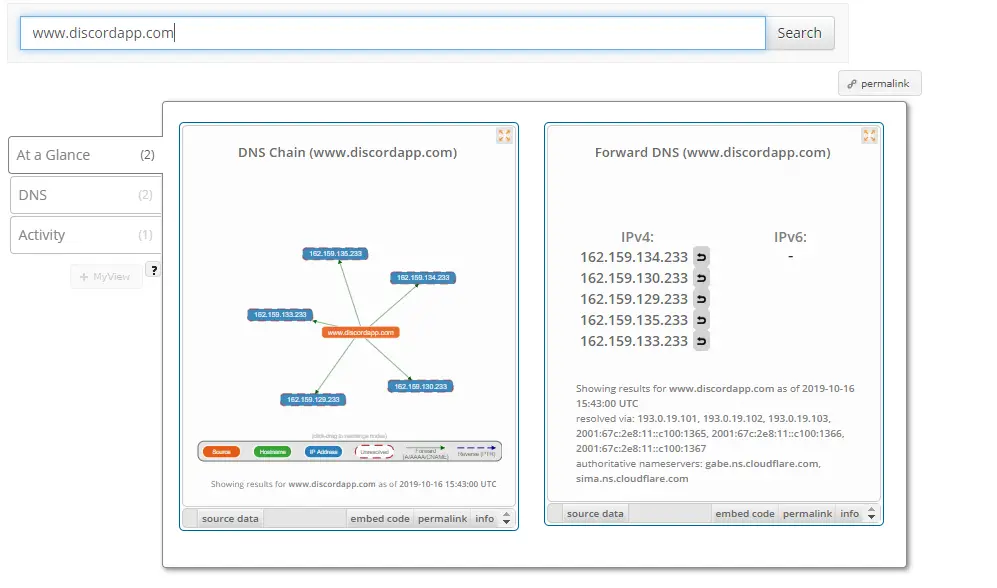The image size is (997, 588).
Task: Open source data in DNS Chain widget
Action: [x=230, y=519]
